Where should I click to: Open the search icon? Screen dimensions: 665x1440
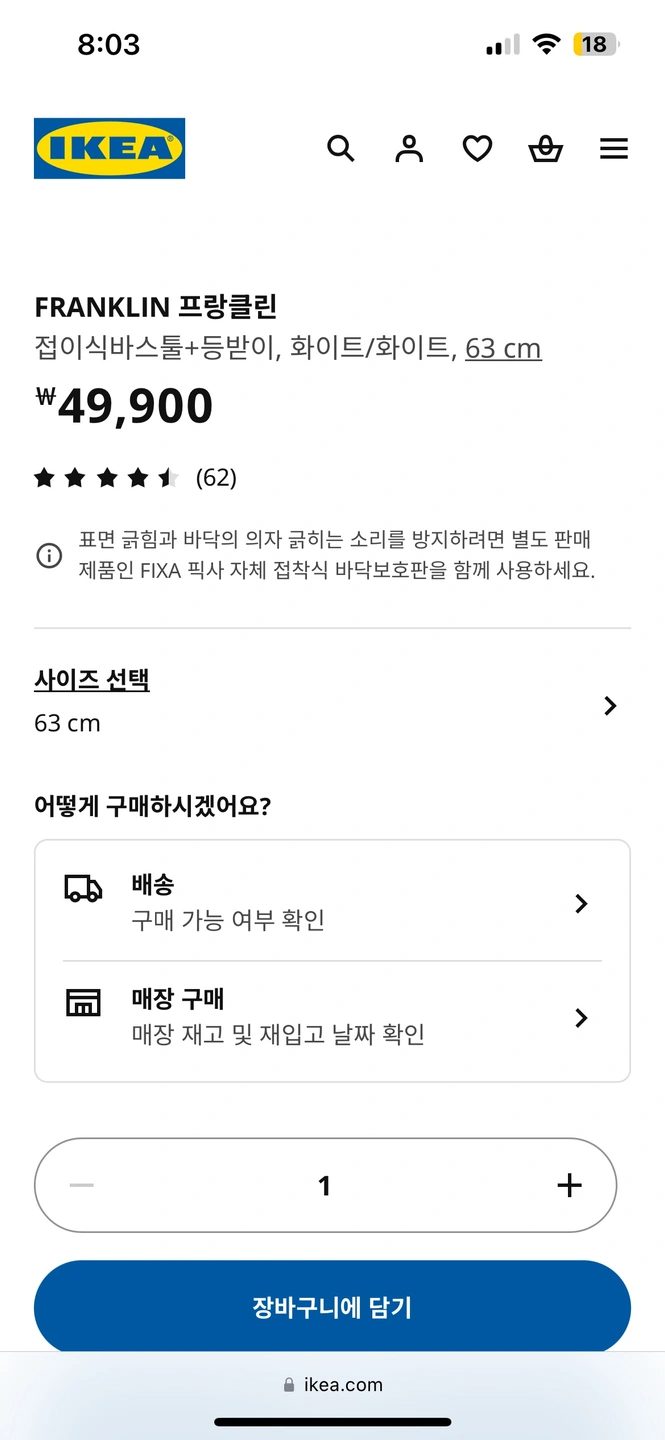tap(341, 149)
